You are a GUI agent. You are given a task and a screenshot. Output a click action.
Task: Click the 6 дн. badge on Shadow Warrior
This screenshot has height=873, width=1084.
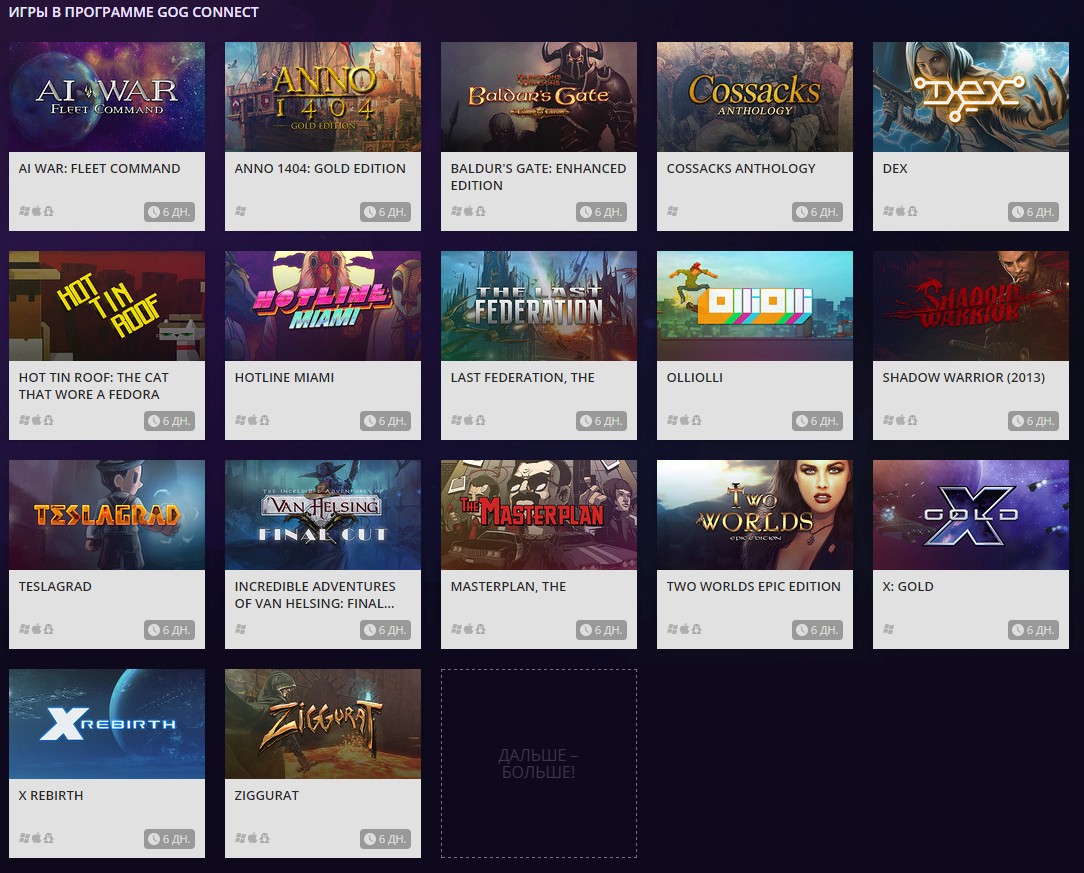1034,421
